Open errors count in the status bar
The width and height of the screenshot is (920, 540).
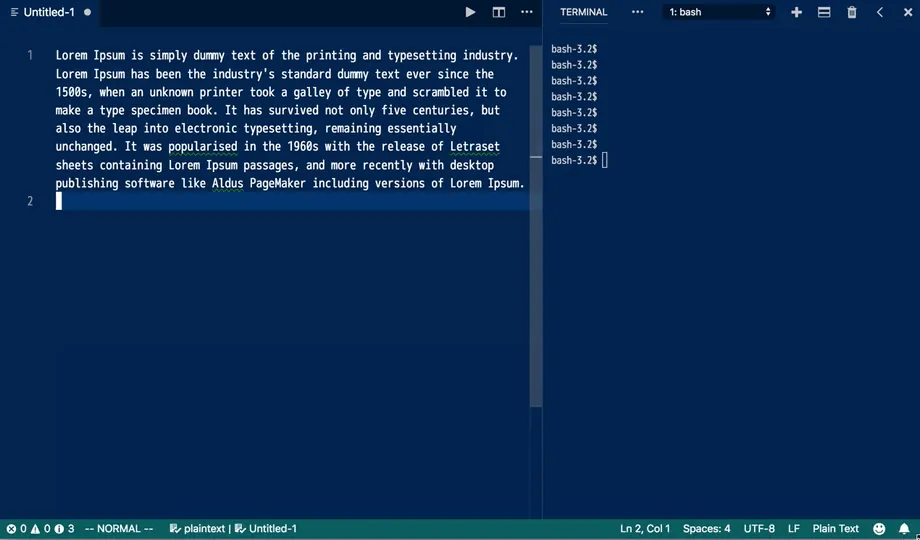click(17, 528)
